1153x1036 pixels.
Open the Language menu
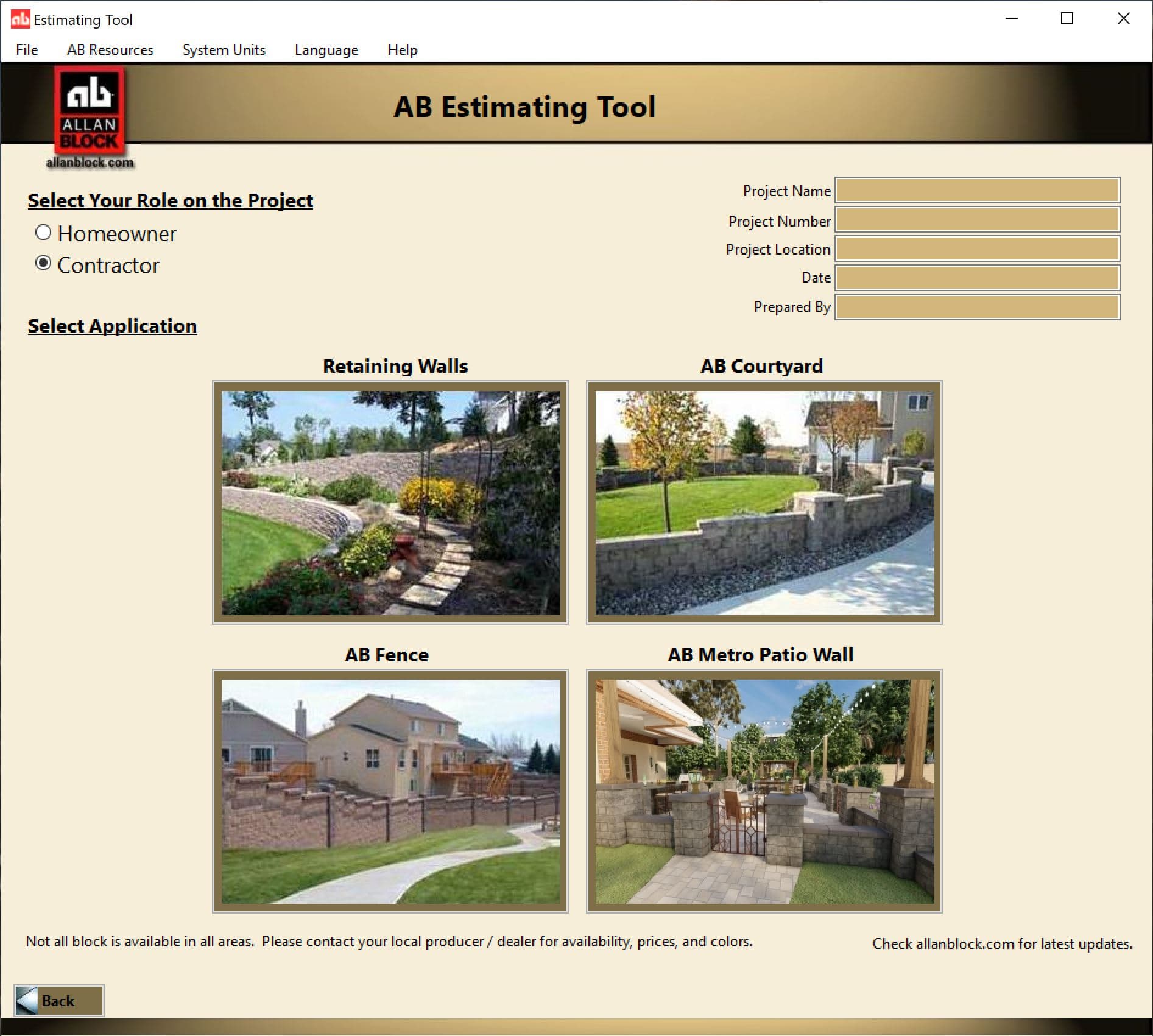click(x=326, y=49)
